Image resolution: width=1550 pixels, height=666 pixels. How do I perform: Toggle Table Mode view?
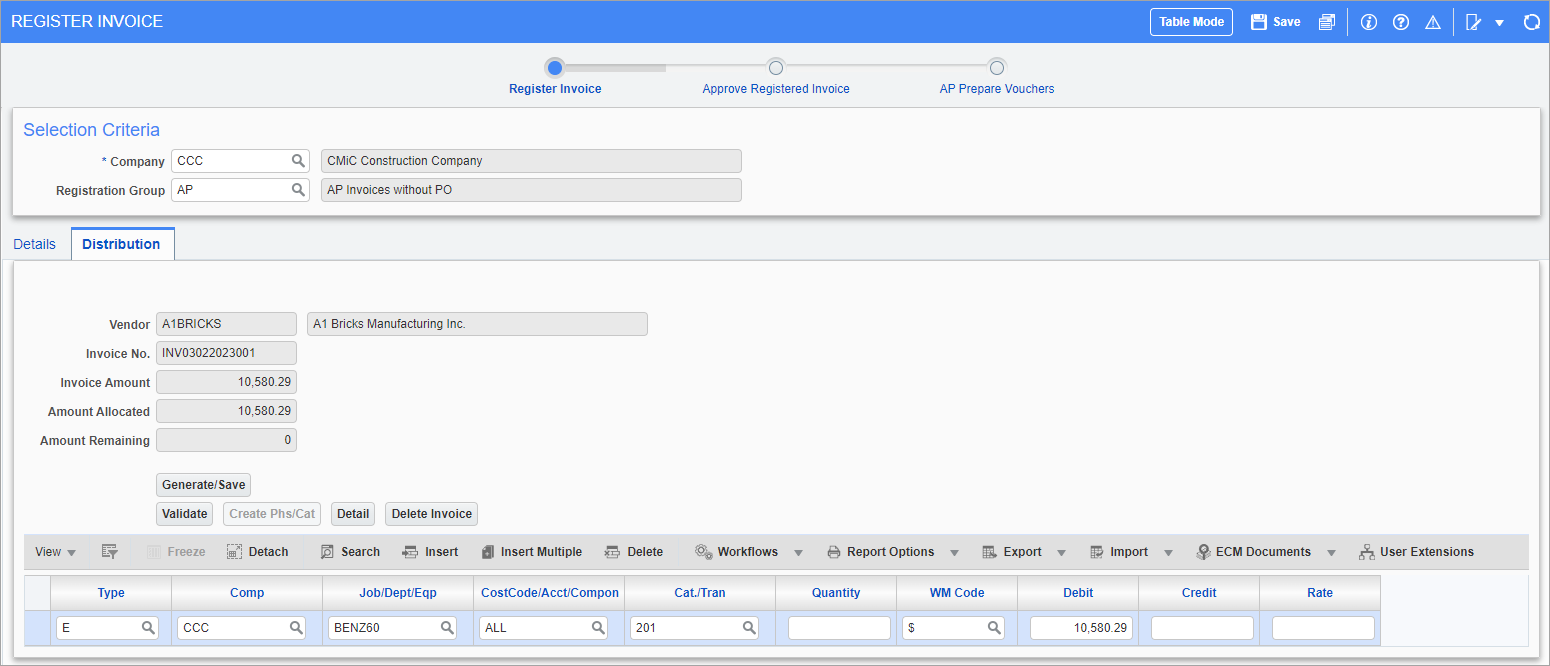click(1191, 21)
